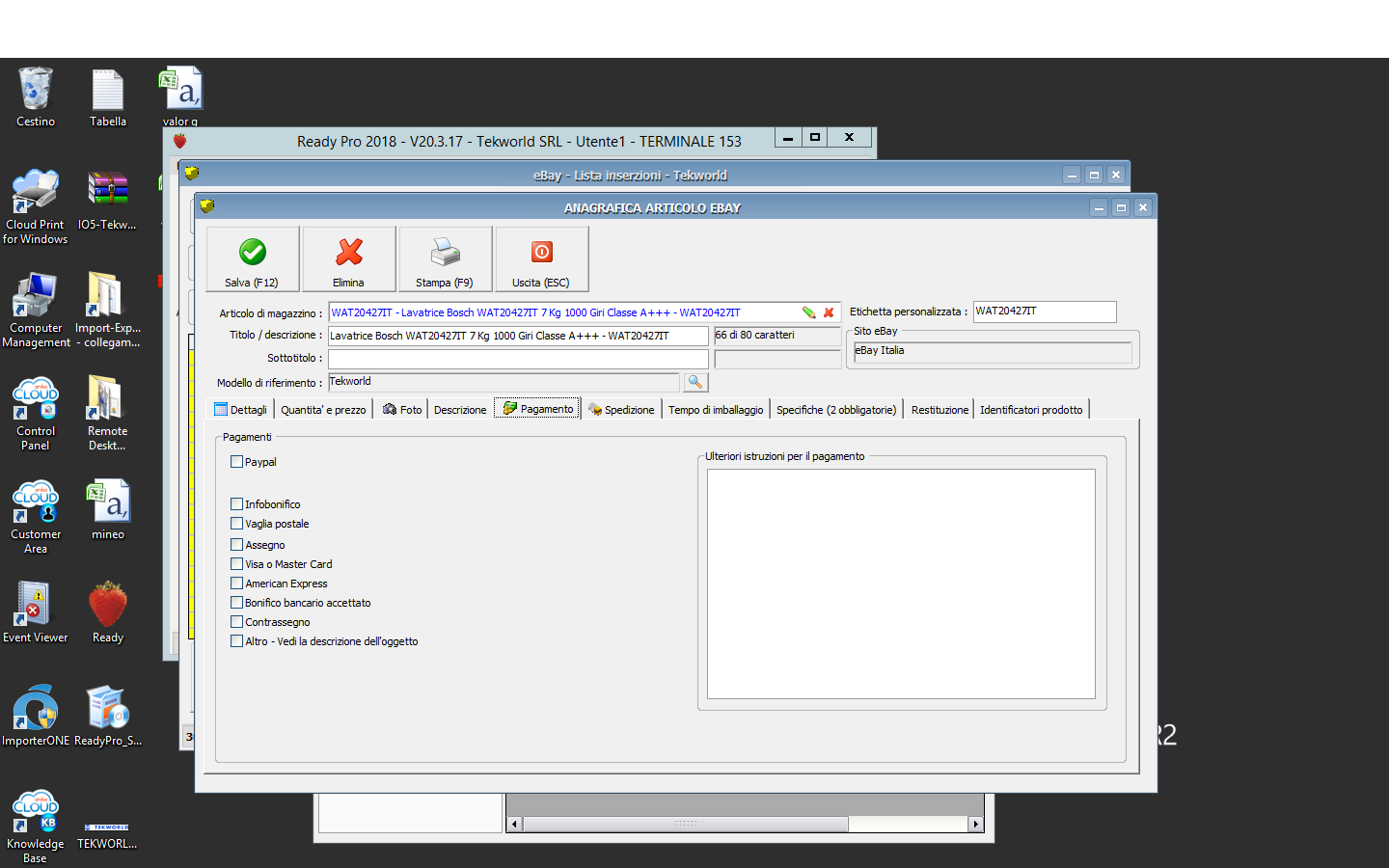Select the Cloud Print for Windows desktop icon
Image resolution: width=1389 pixels, height=868 pixels.
point(36,206)
